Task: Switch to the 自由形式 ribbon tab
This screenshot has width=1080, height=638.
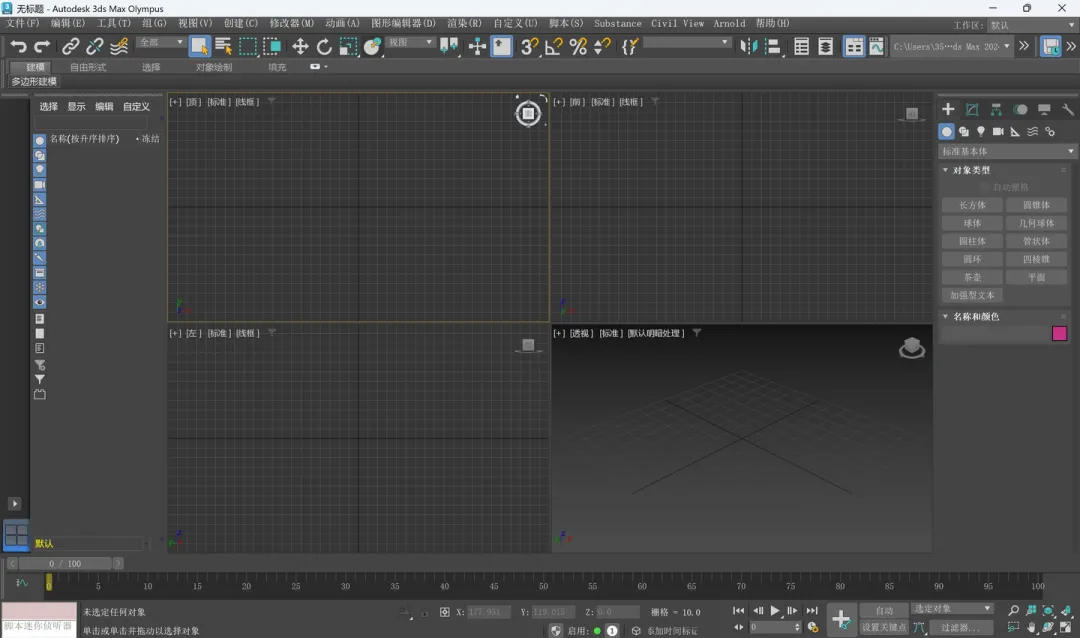Action: 88,67
